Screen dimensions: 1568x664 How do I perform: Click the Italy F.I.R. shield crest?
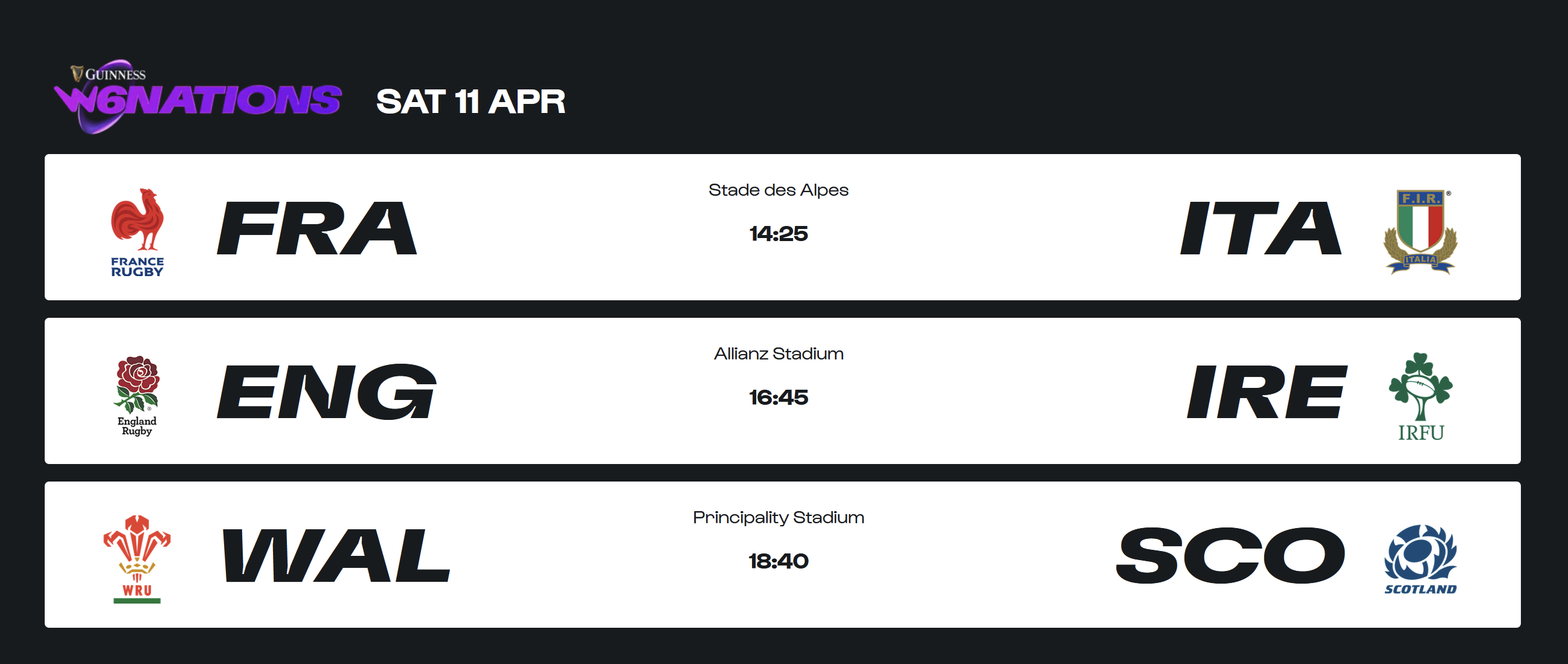coord(1420,232)
